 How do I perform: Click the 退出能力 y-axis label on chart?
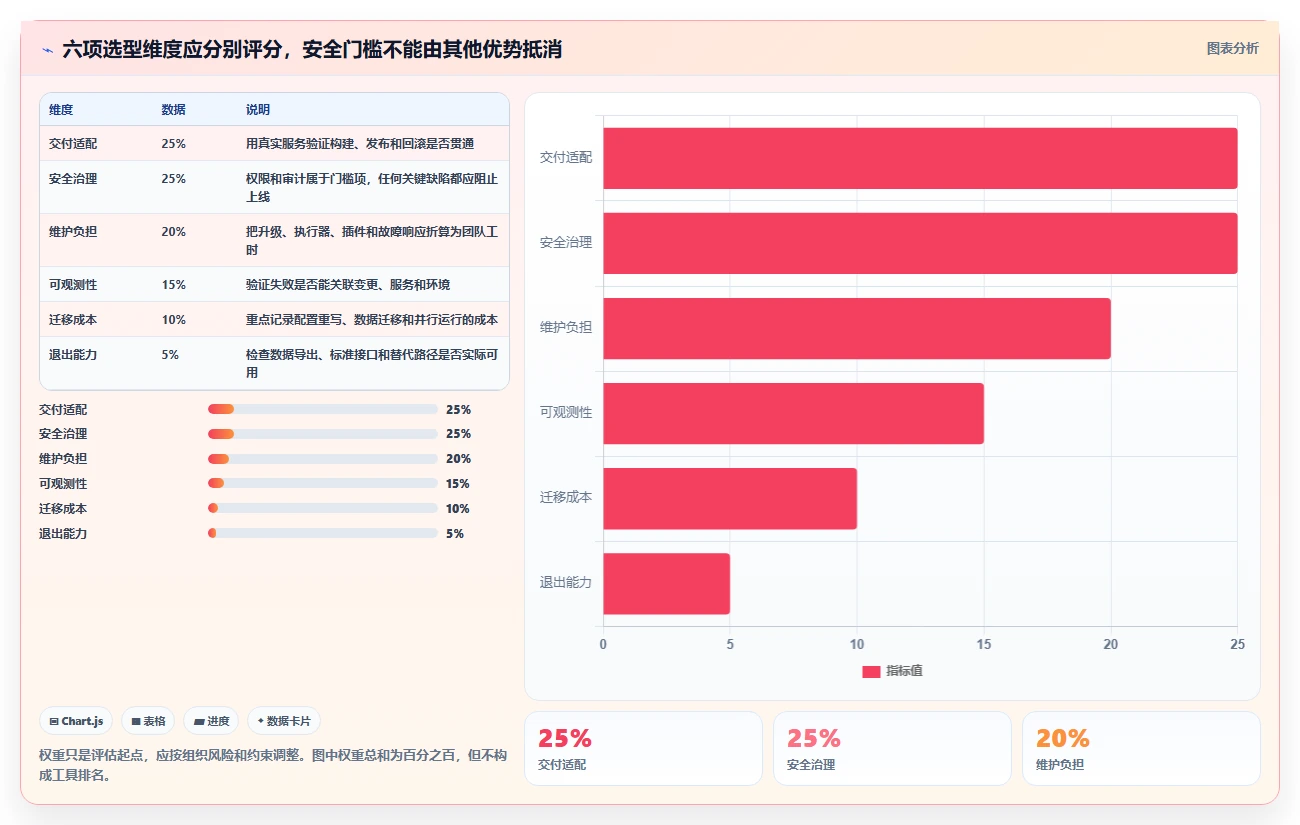click(x=566, y=583)
